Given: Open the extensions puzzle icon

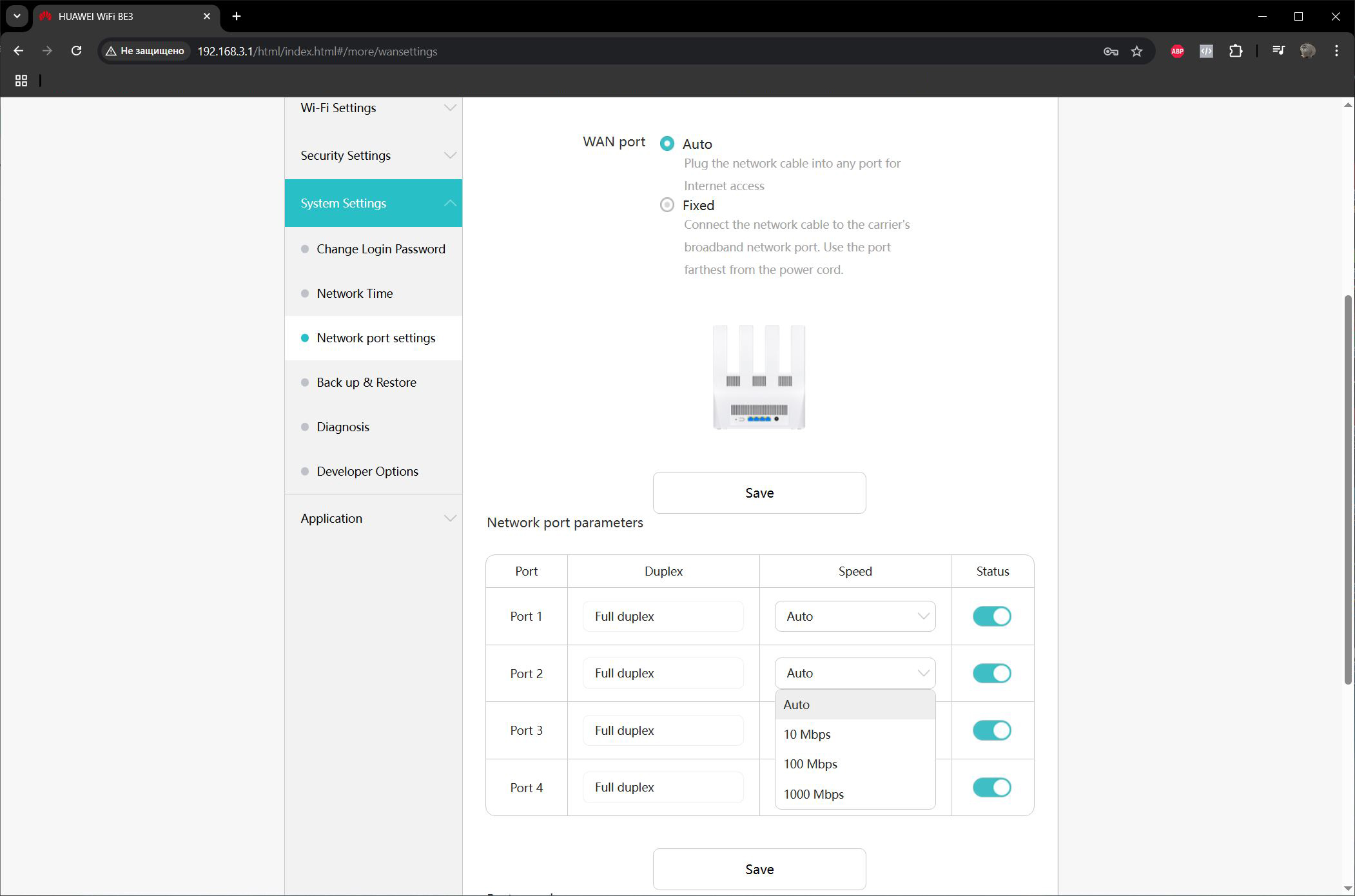Looking at the screenshot, I should click(x=1235, y=51).
